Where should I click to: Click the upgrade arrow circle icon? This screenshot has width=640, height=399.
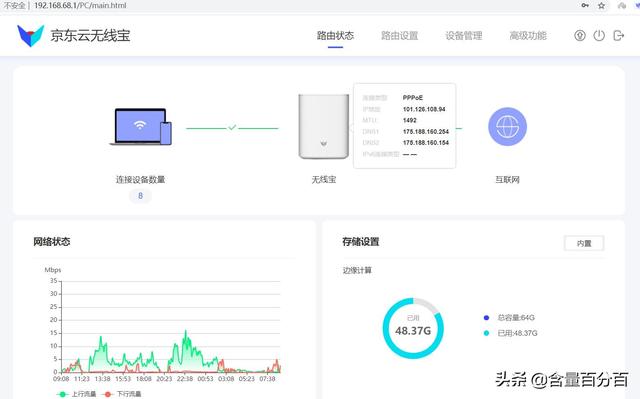coord(580,35)
